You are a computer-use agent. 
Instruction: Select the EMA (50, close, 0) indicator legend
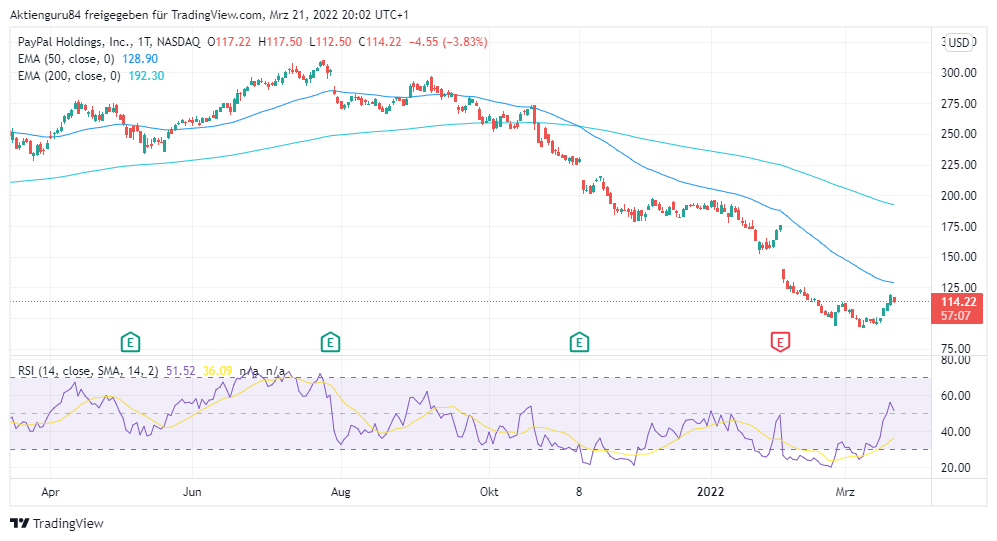tap(66, 59)
